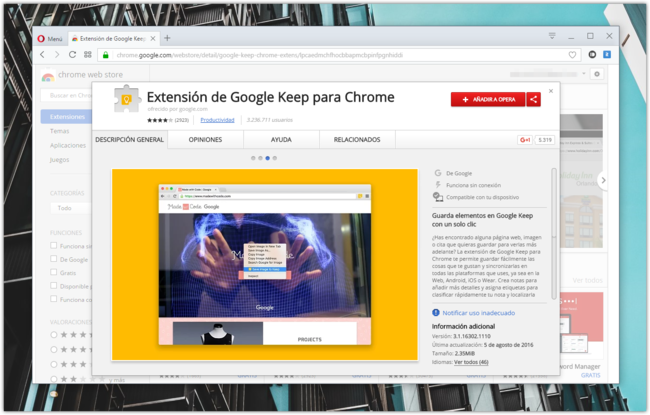Click the 5.319 +1 count box
This screenshot has width=650, height=415.
point(545,140)
